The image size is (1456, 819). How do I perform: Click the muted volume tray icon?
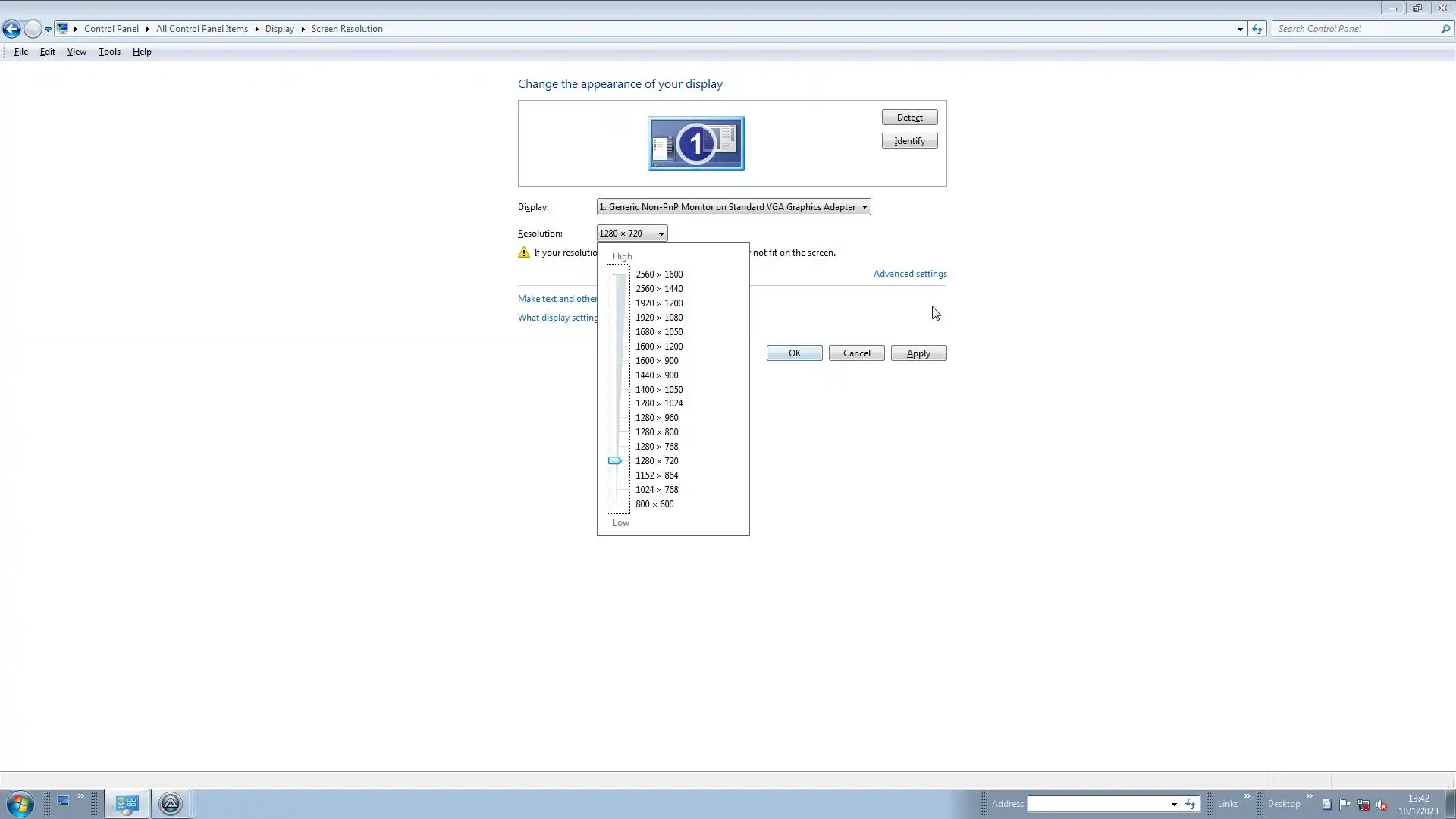1382,805
